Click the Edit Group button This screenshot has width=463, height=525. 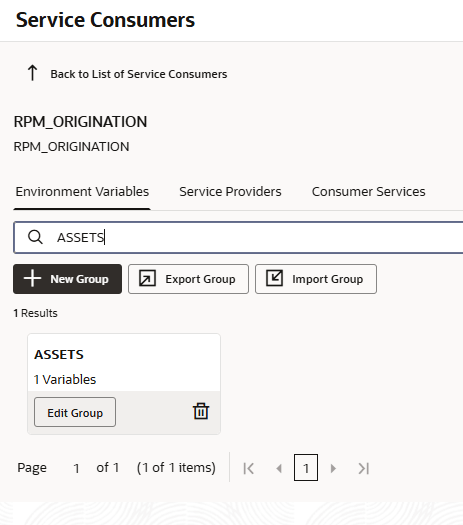coord(75,412)
